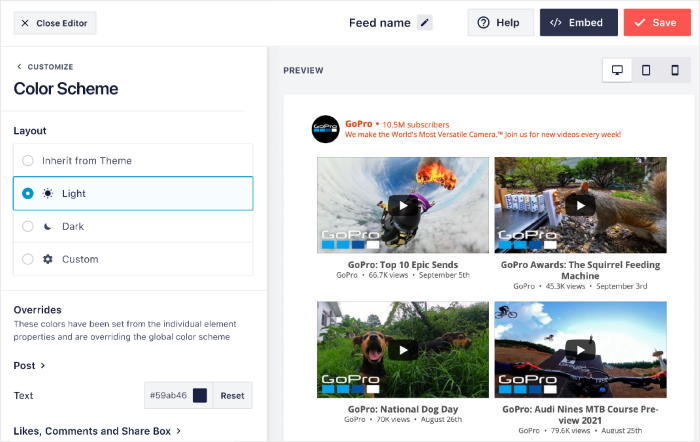This screenshot has height=442, width=700.
Task: Expand the Post overrides section
Action: click(29, 366)
